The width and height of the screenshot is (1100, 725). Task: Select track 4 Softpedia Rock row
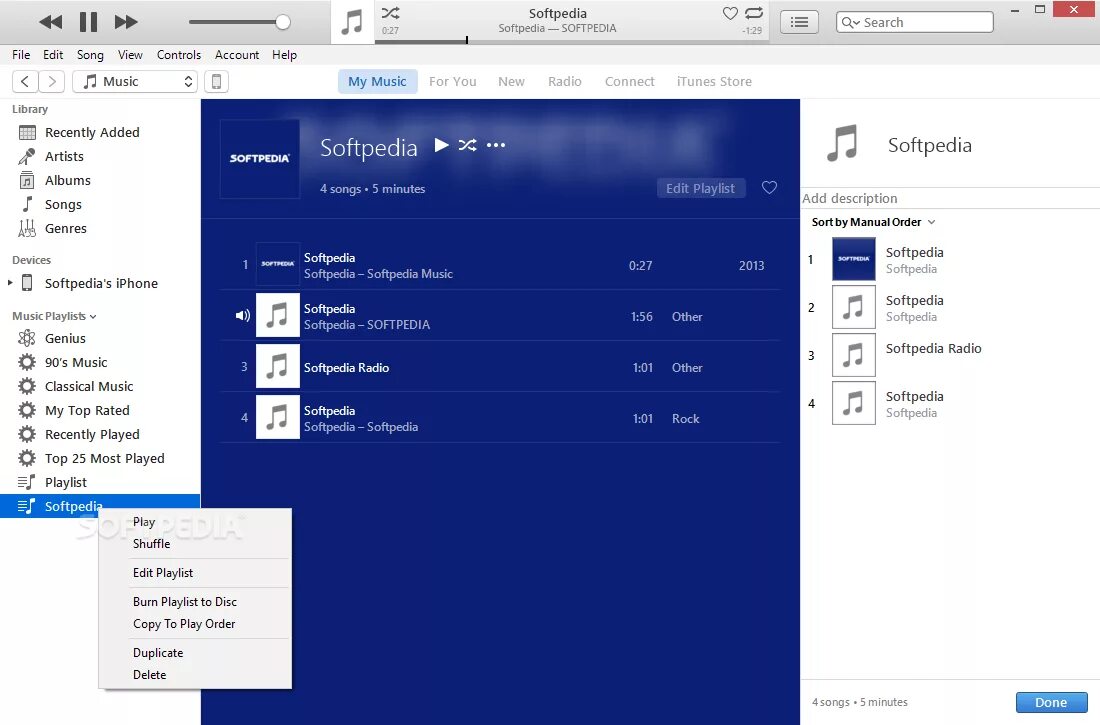tap(500, 418)
